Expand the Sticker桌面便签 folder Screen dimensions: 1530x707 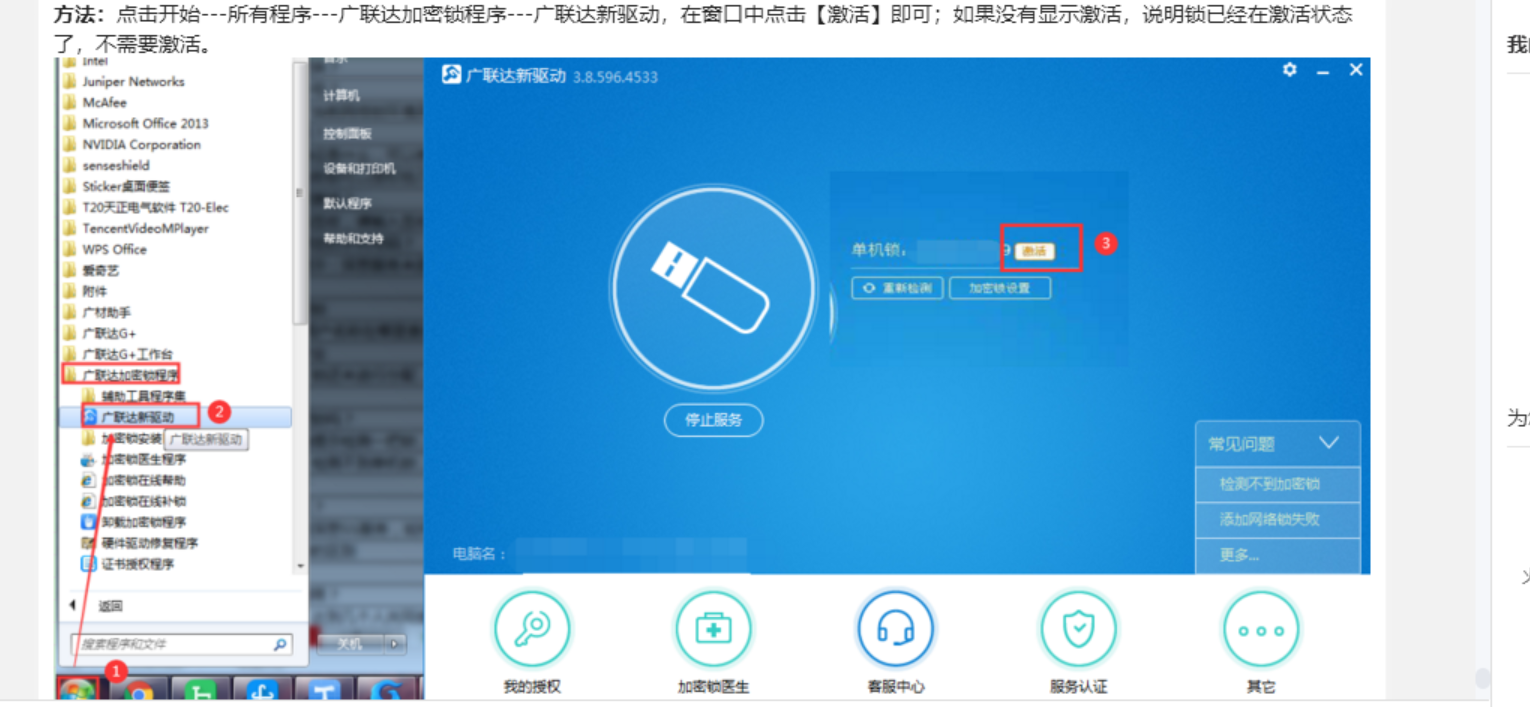coord(116,186)
